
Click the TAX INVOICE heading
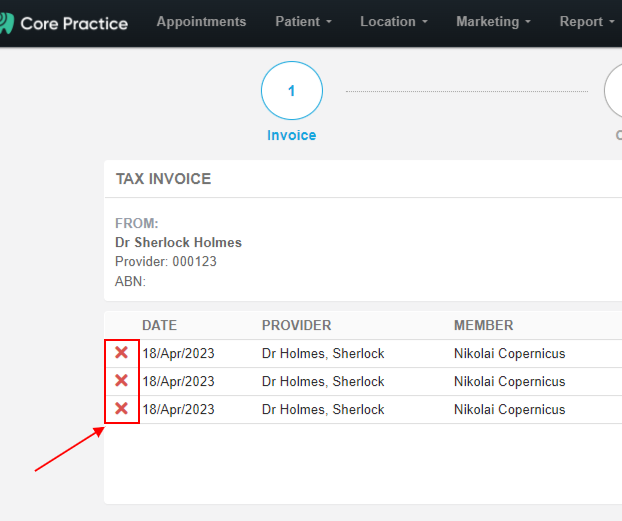pyautogui.click(x=163, y=179)
